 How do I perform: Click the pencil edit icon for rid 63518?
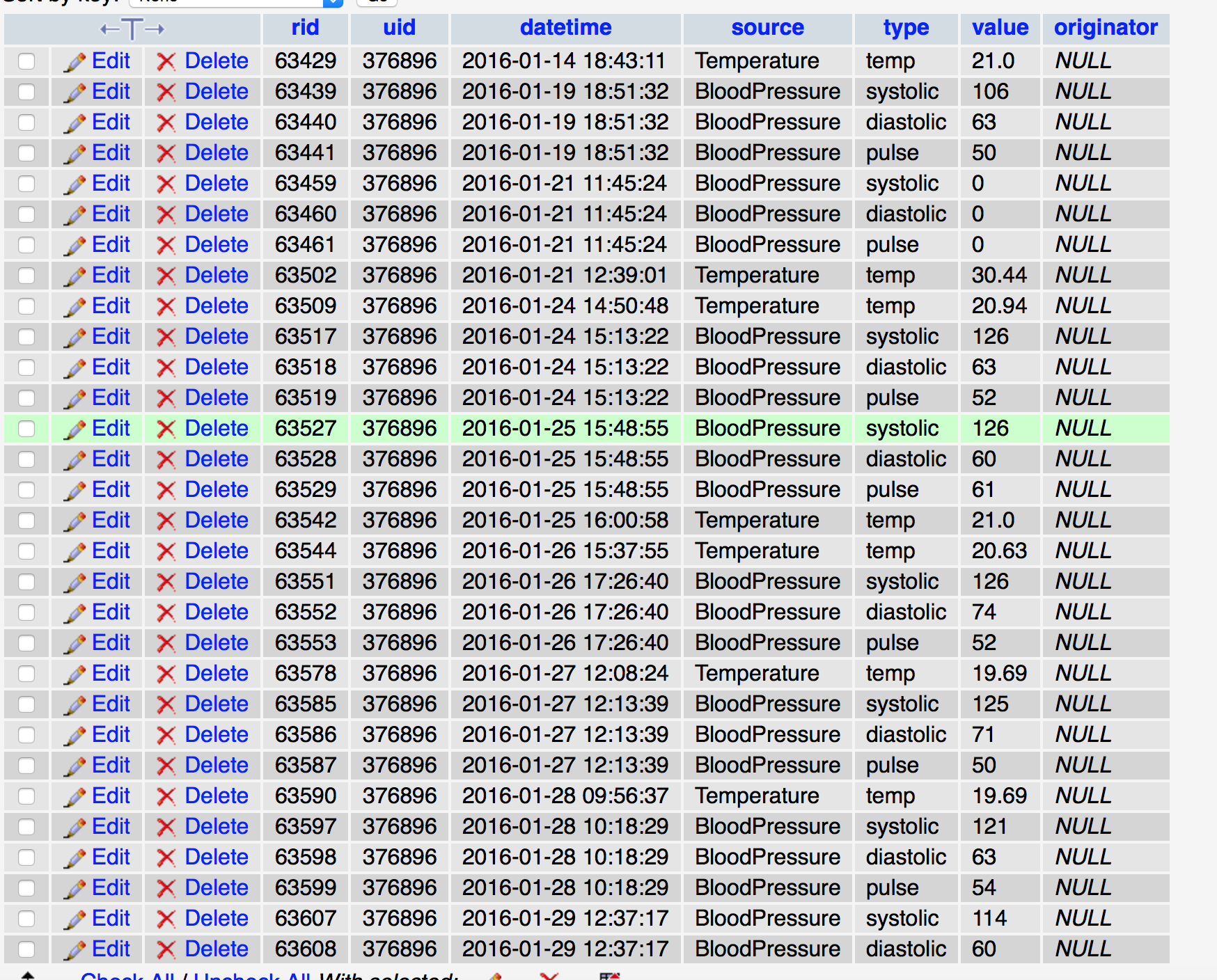[74, 368]
